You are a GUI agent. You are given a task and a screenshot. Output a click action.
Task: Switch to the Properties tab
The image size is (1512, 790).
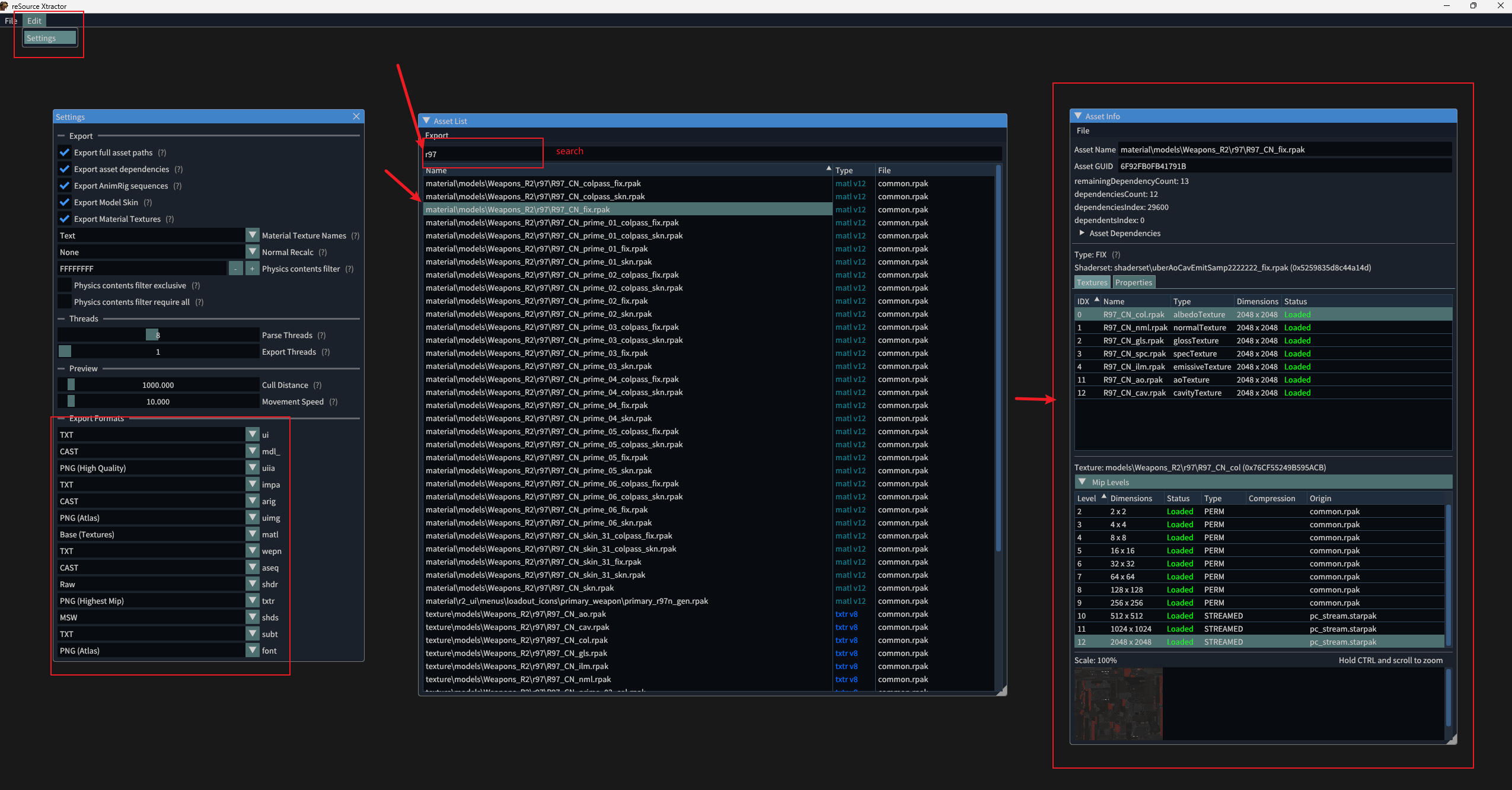pos(1133,282)
